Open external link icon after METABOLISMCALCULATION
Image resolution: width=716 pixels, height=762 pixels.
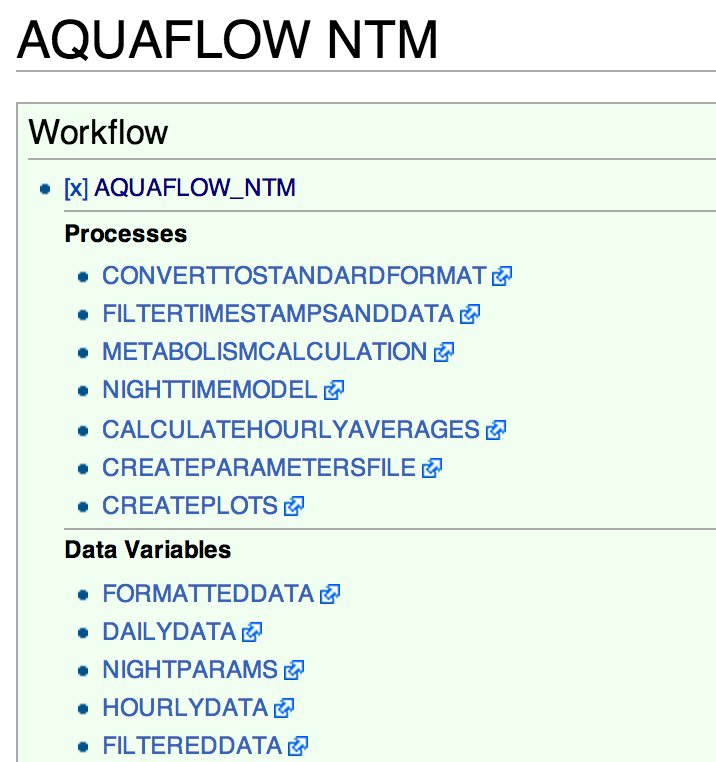[x=443, y=353]
